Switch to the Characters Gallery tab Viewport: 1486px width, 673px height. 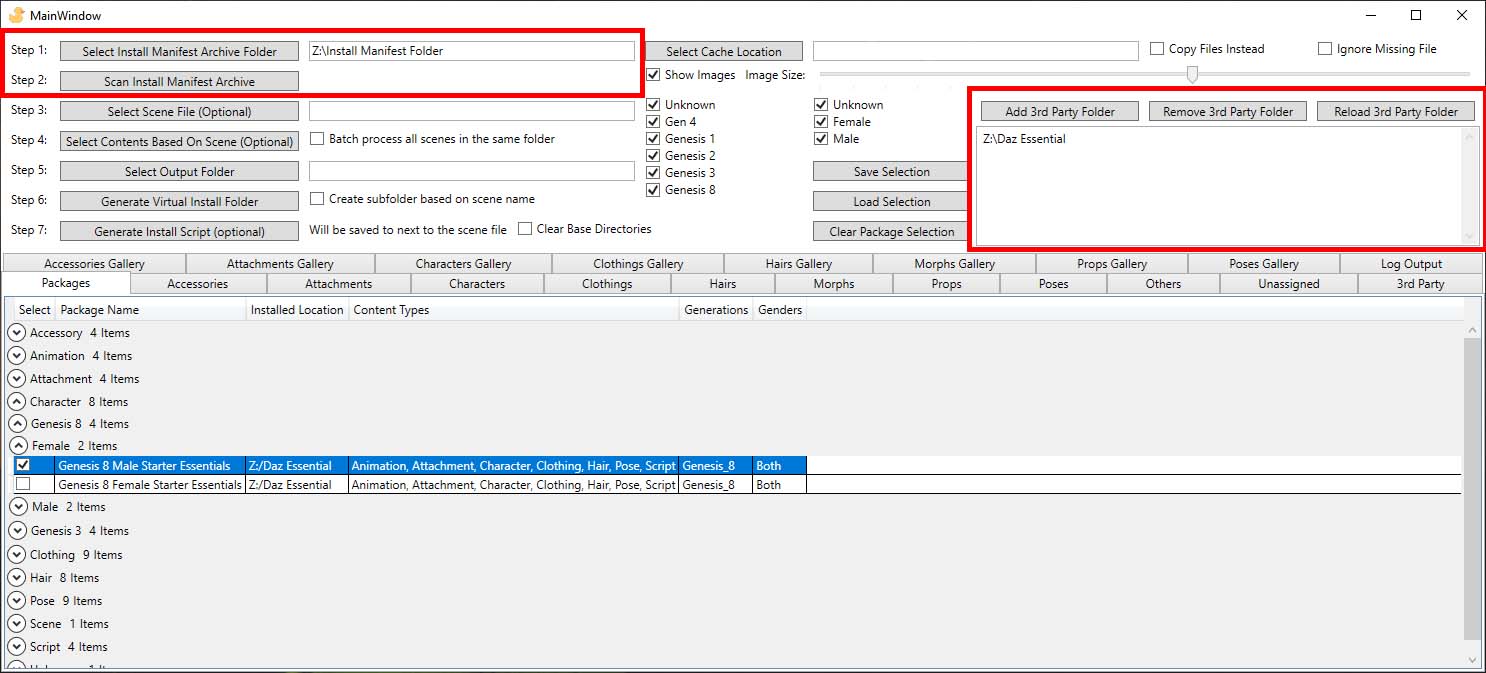(x=463, y=264)
